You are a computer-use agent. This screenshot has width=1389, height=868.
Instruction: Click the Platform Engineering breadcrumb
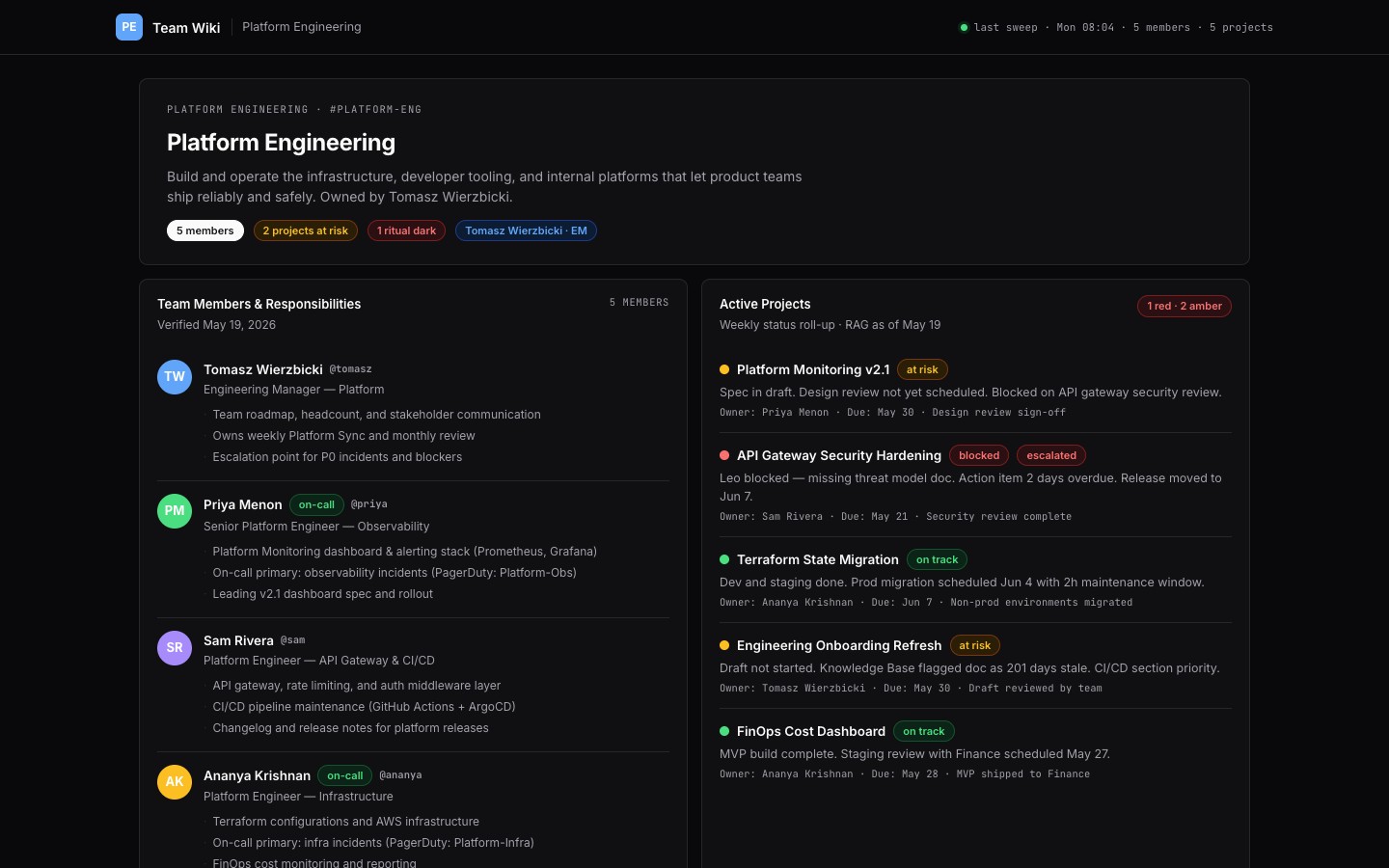point(302,27)
